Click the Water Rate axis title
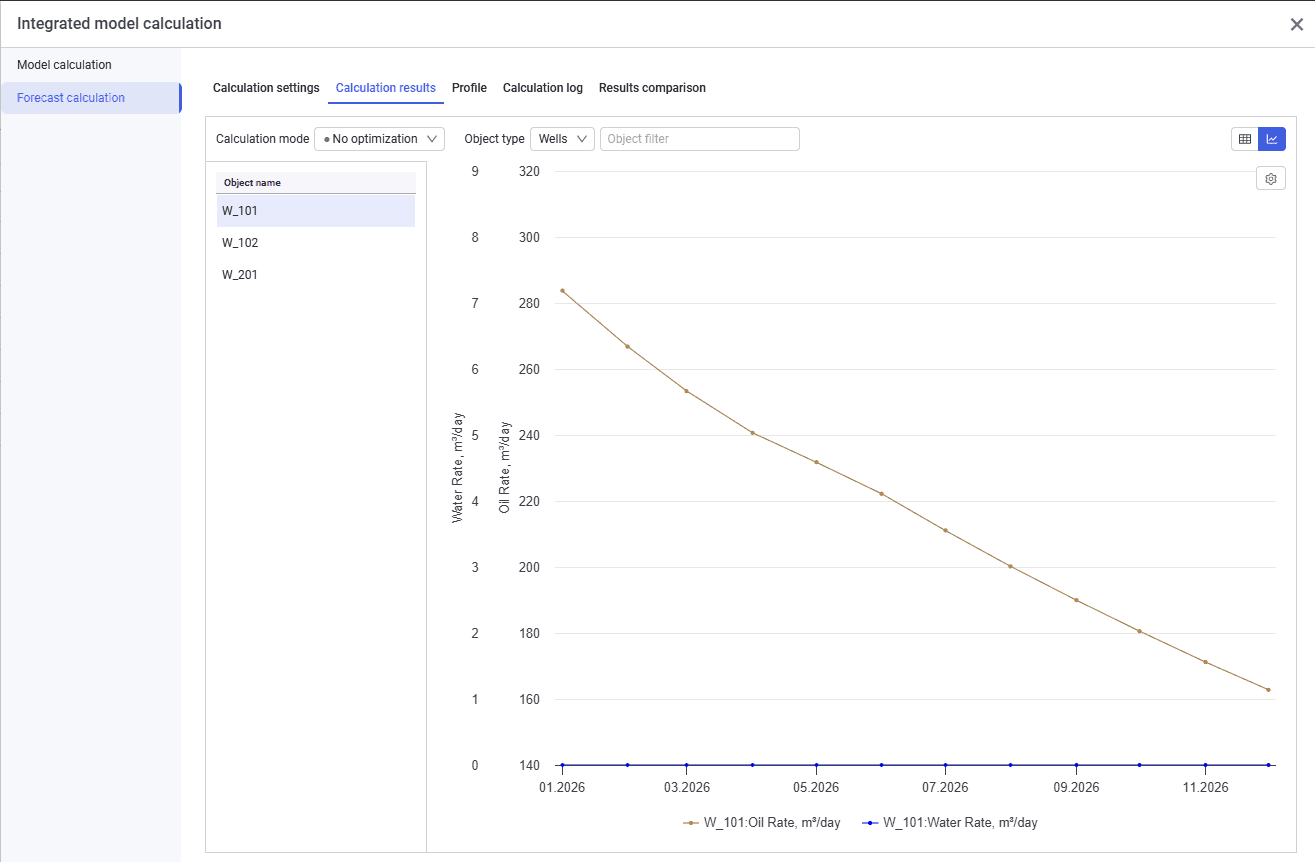The height and width of the screenshot is (862, 1315). coord(458,467)
